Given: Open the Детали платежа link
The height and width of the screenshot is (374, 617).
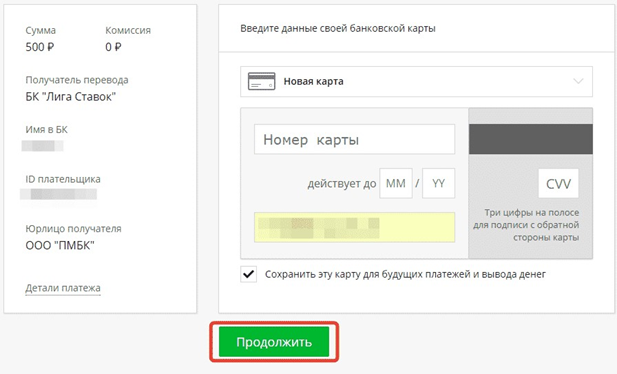Looking at the screenshot, I should click(x=63, y=288).
